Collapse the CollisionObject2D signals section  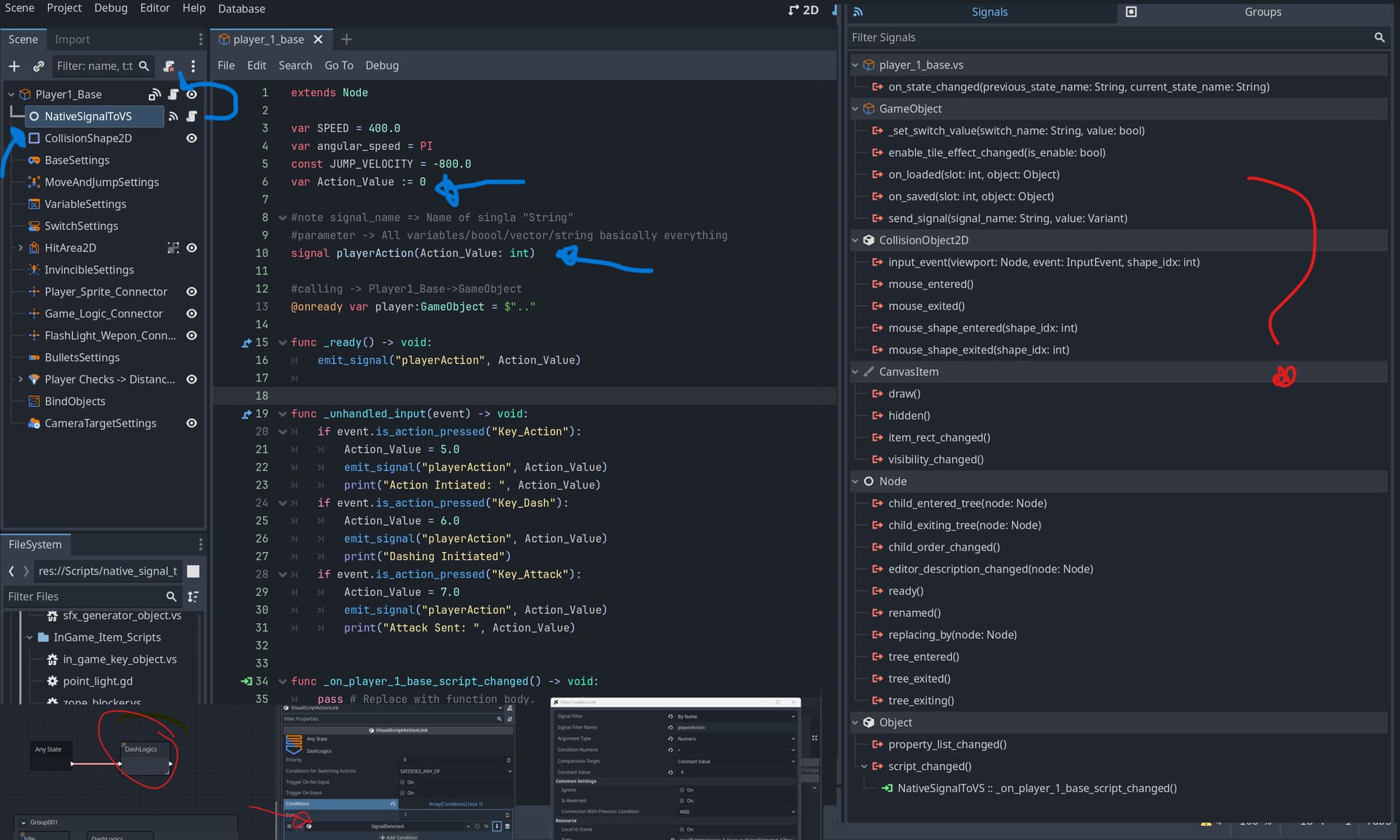(855, 240)
